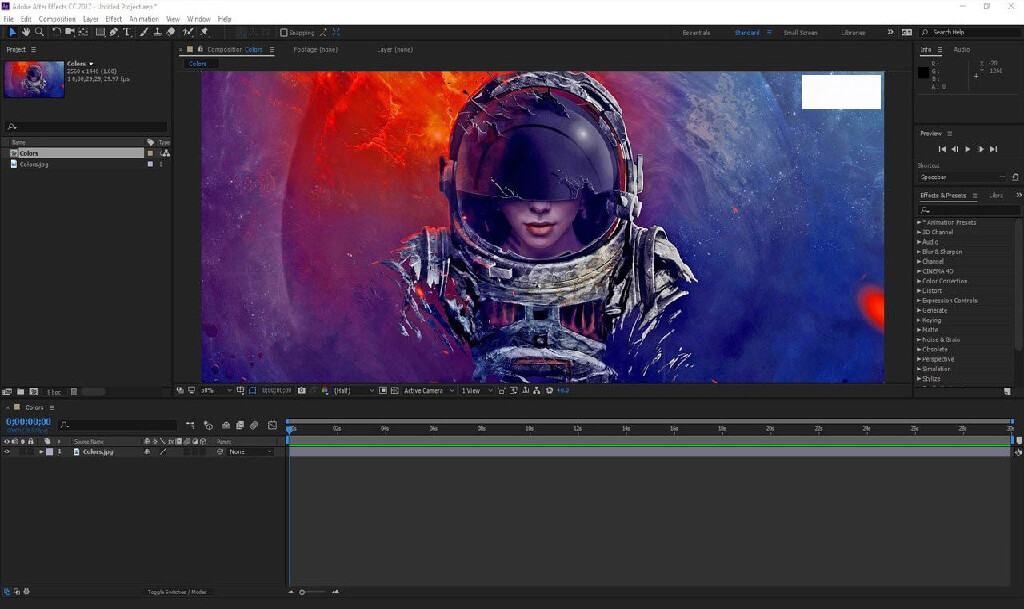Toggle mask and shape path visibility
Screen dimensions: 1024x609
252,390
